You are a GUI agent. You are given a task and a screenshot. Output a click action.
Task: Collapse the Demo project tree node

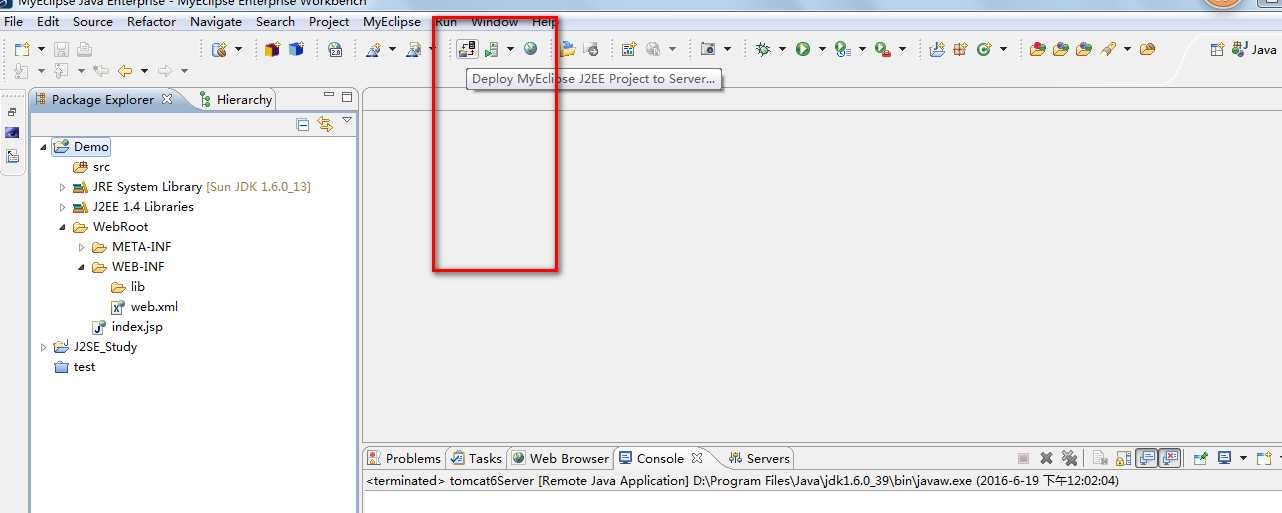[43, 147]
